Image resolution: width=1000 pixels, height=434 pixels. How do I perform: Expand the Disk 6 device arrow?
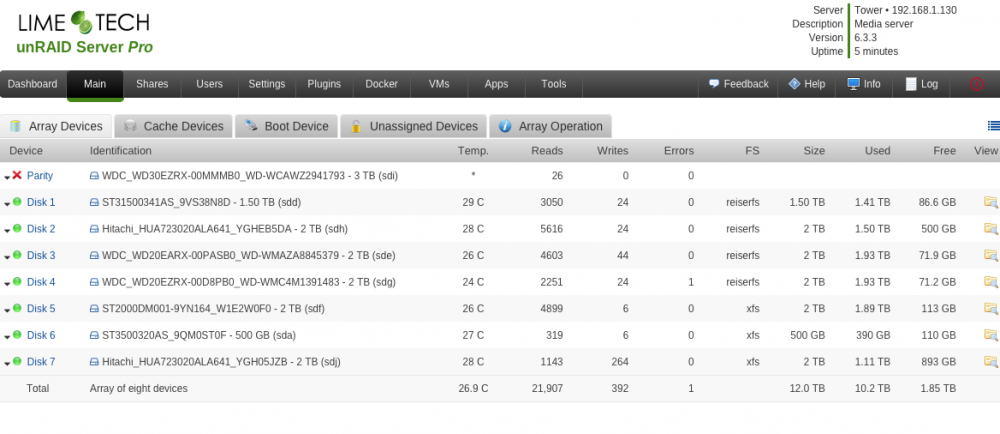[8, 337]
